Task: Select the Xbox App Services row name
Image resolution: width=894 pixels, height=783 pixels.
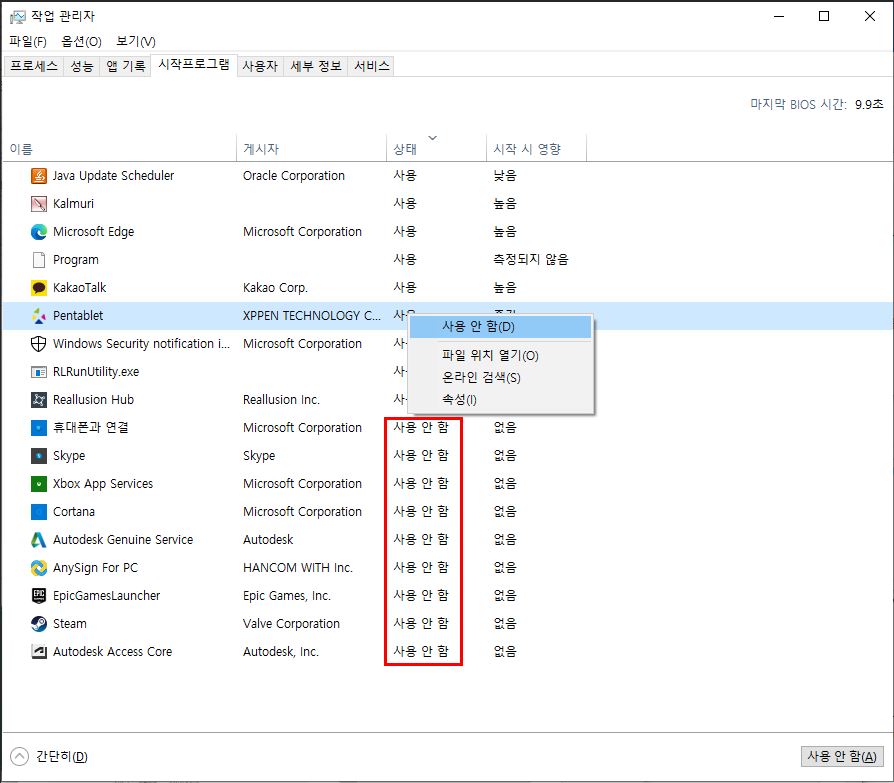Action: coord(103,484)
